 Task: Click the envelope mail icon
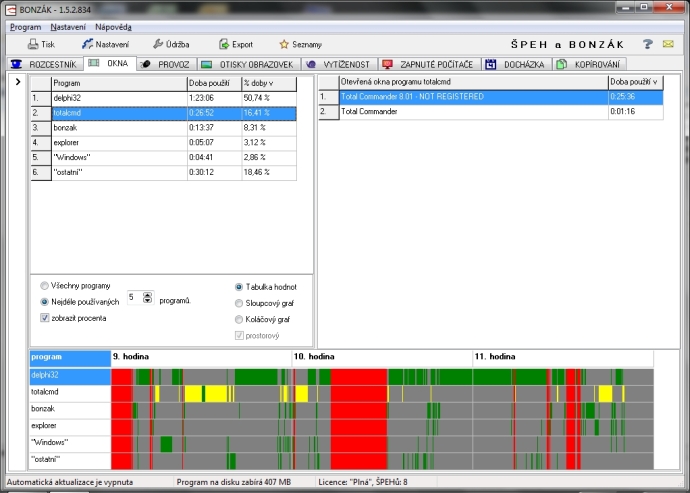point(668,44)
